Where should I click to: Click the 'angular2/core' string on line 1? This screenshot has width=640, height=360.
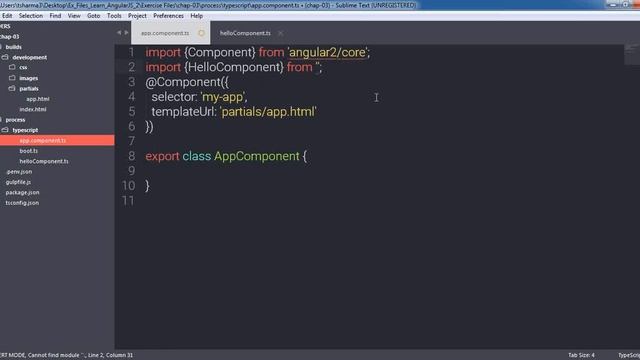tap(327, 53)
